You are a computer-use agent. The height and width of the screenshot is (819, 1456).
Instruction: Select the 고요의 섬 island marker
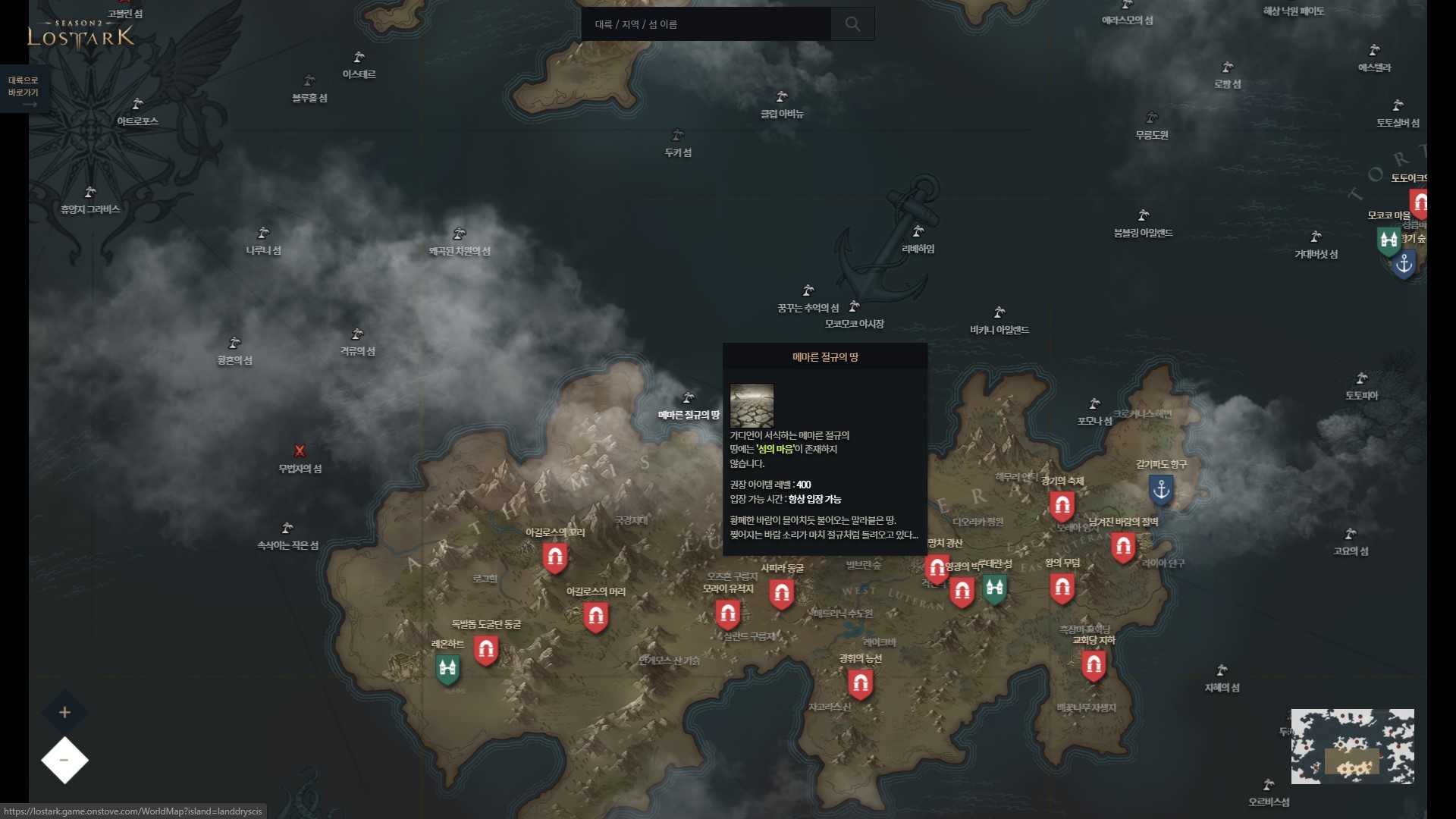coord(1351,535)
